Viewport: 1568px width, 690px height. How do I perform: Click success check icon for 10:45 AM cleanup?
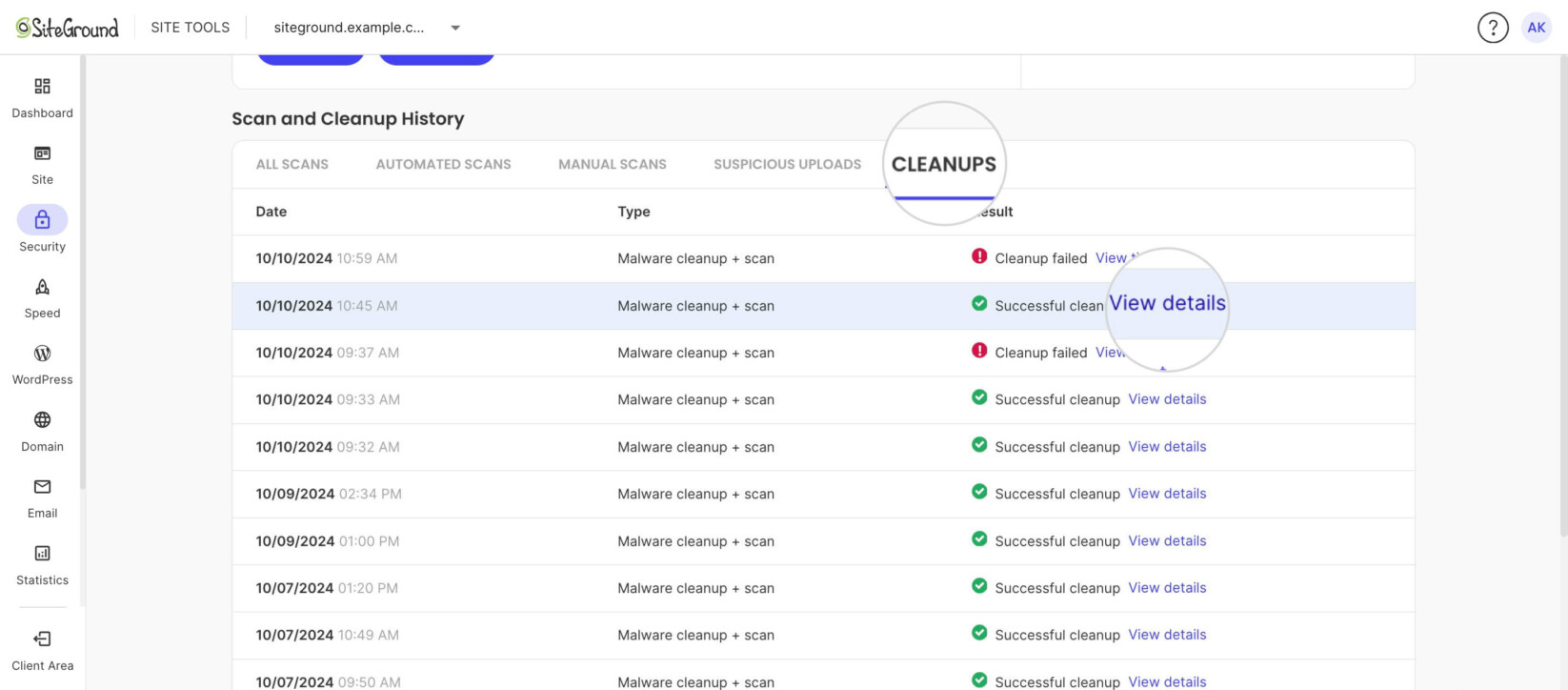coord(979,304)
